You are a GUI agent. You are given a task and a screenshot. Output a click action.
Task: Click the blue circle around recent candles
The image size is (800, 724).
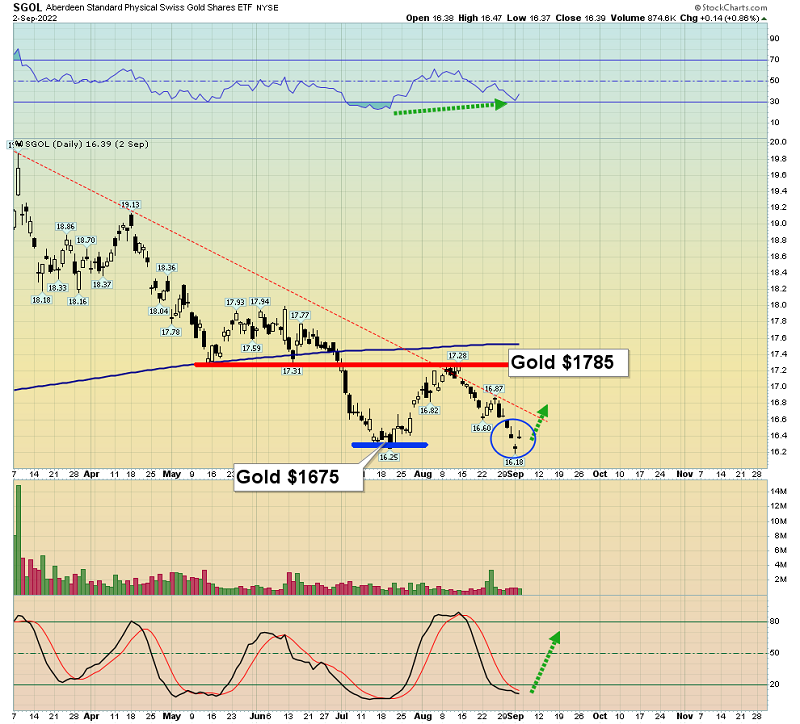[x=514, y=437]
